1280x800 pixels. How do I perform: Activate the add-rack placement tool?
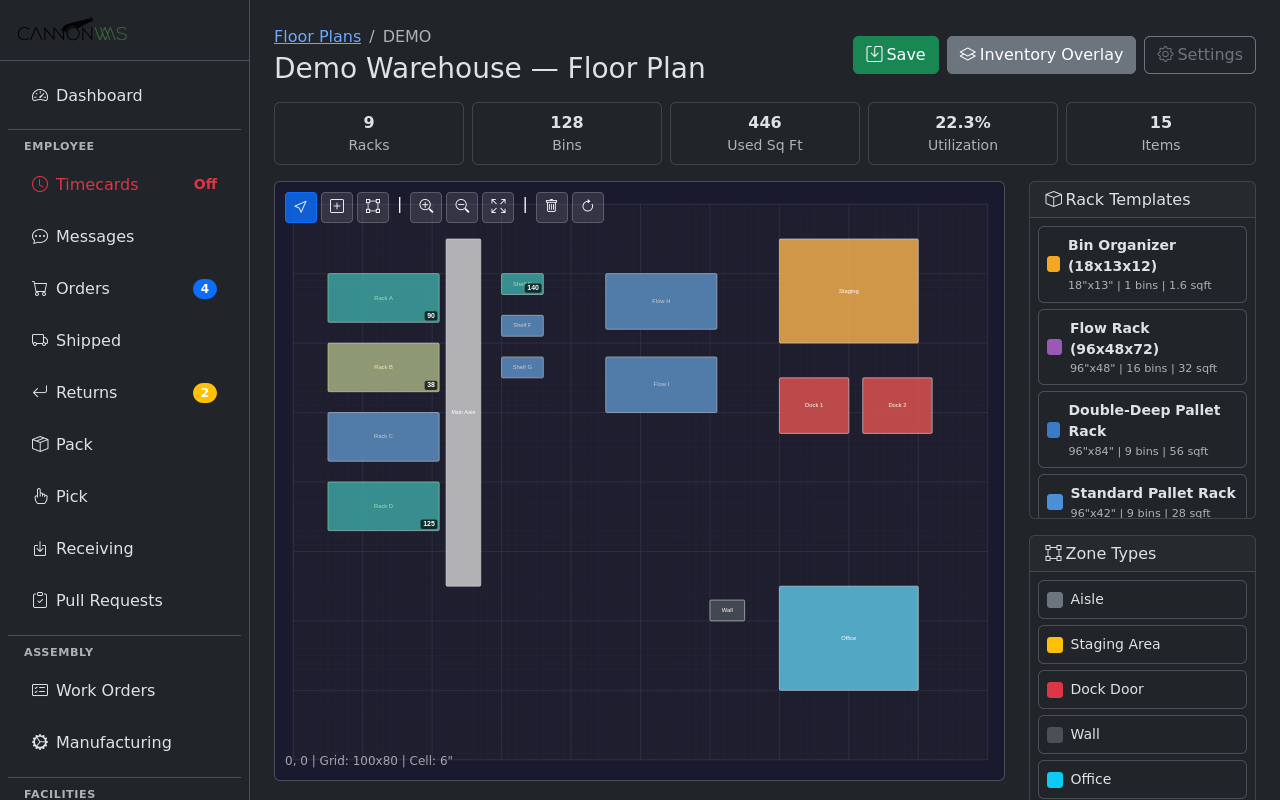tap(337, 207)
